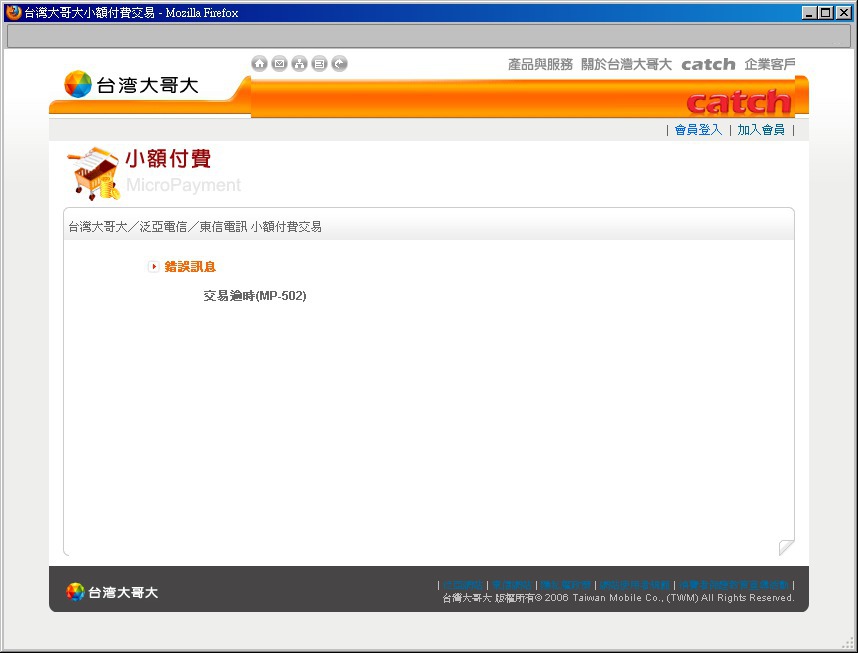Screen dimensions: 858x653
Task: Click the round list document icon
Action: point(320,63)
